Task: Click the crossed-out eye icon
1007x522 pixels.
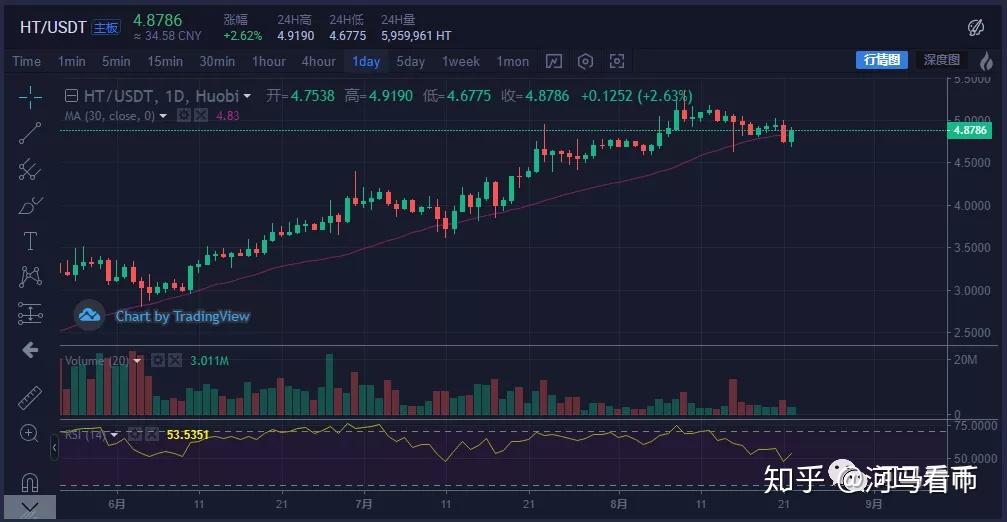Action: point(976,27)
